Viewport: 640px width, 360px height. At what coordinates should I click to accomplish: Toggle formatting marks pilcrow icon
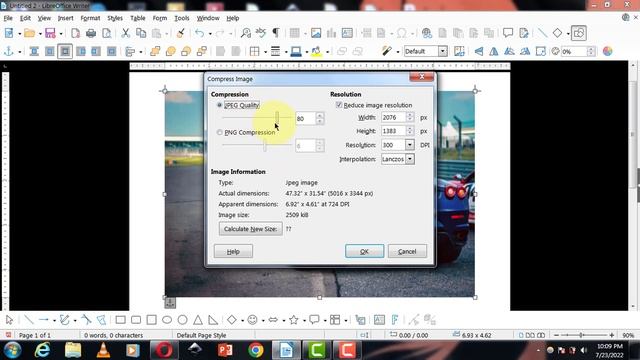276,33
